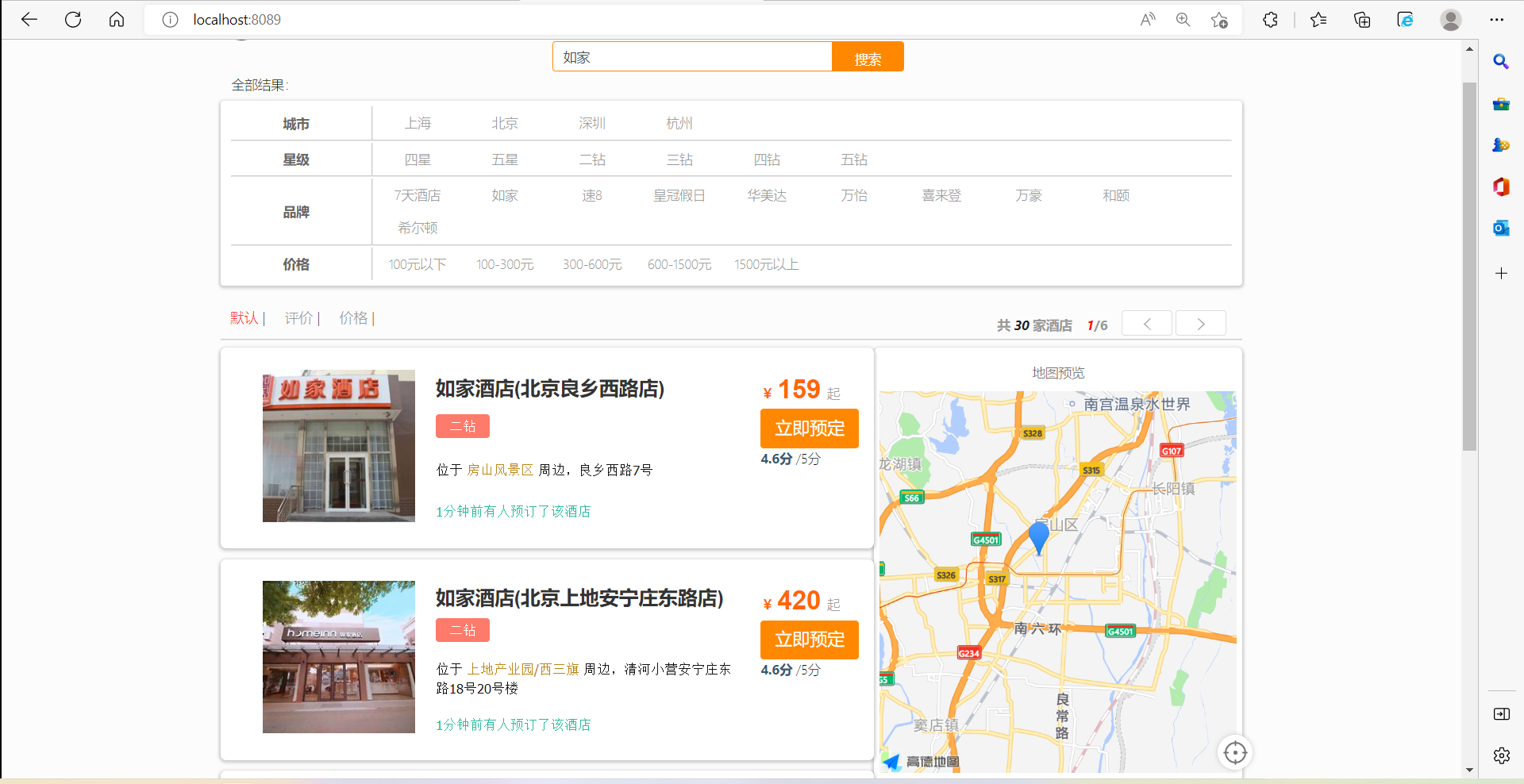1524x784 pixels.
Task: Filter by brand 华美达
Action: [x=767, y=195]
